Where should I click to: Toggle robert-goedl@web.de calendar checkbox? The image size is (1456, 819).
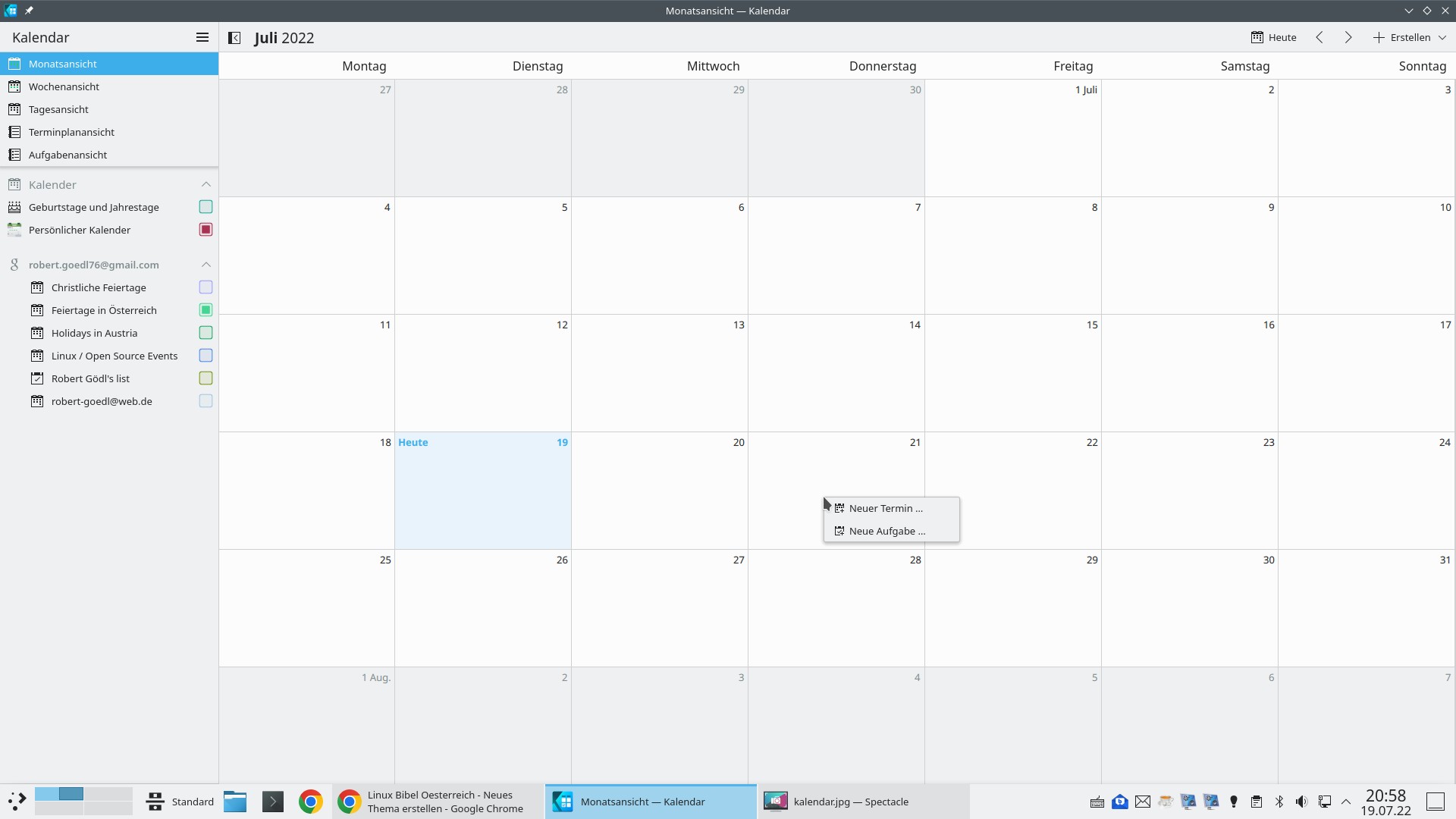coord(206,401)
